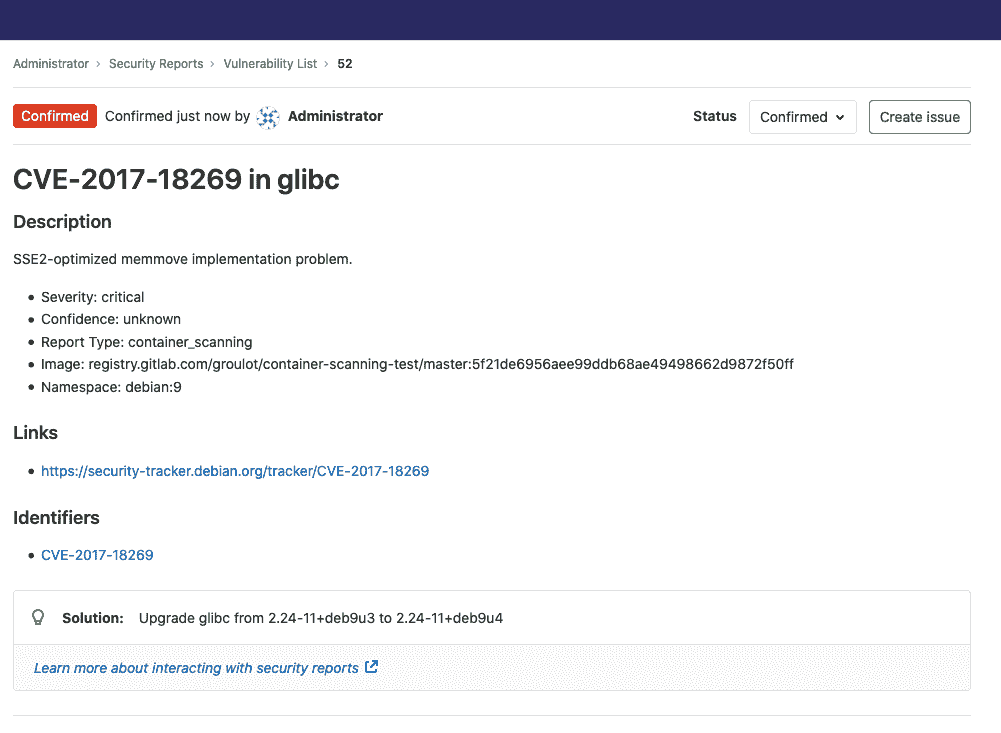The height and width of the screenshot is (733, 1001).
Task: Click the page title CVE-2017-18269 in glibc
Action: (176, 180)
